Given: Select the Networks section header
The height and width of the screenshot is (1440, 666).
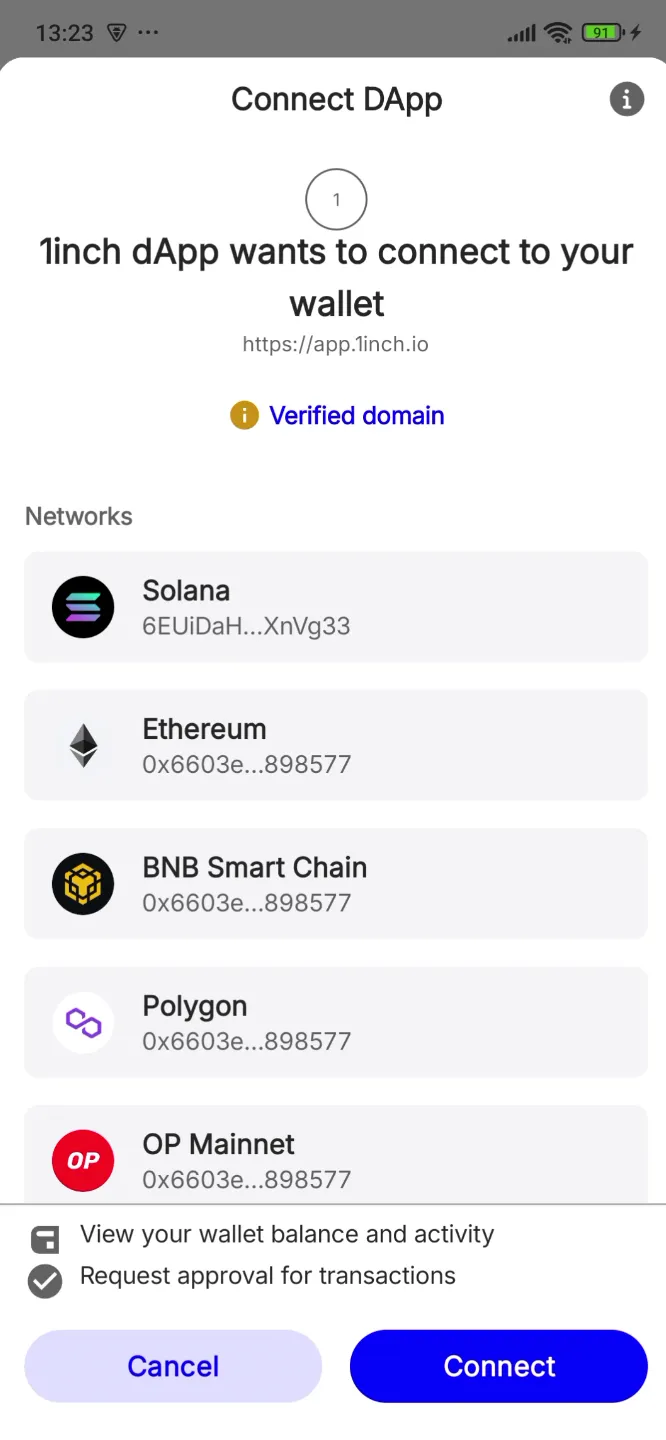Looking at the screenshot, I should point(78,516).
